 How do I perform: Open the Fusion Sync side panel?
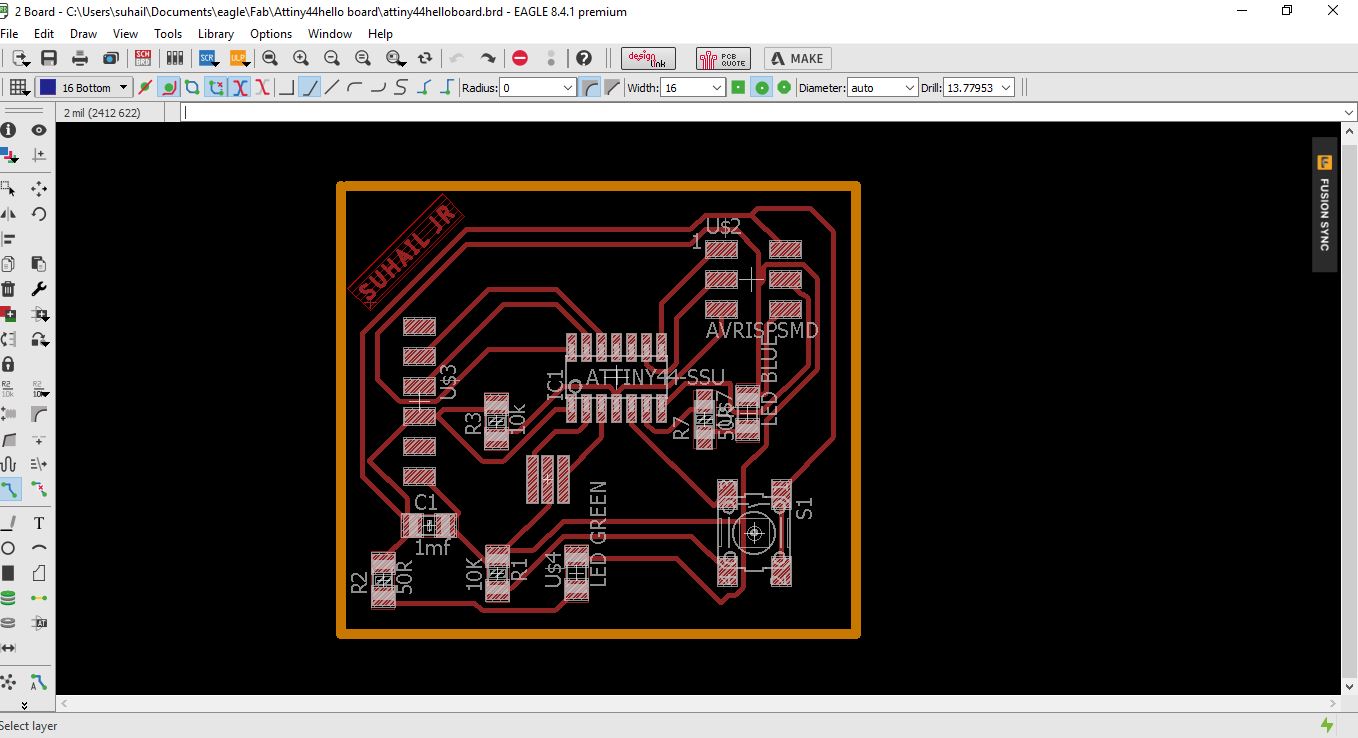[x=1324, y=205]
